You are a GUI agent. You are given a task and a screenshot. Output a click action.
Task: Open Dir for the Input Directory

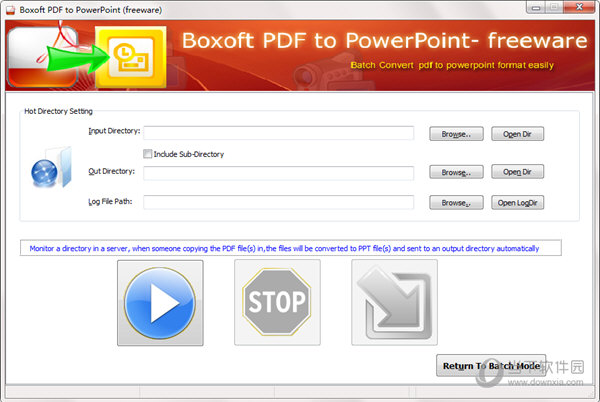pyautogui.click(x=517, y=134)
